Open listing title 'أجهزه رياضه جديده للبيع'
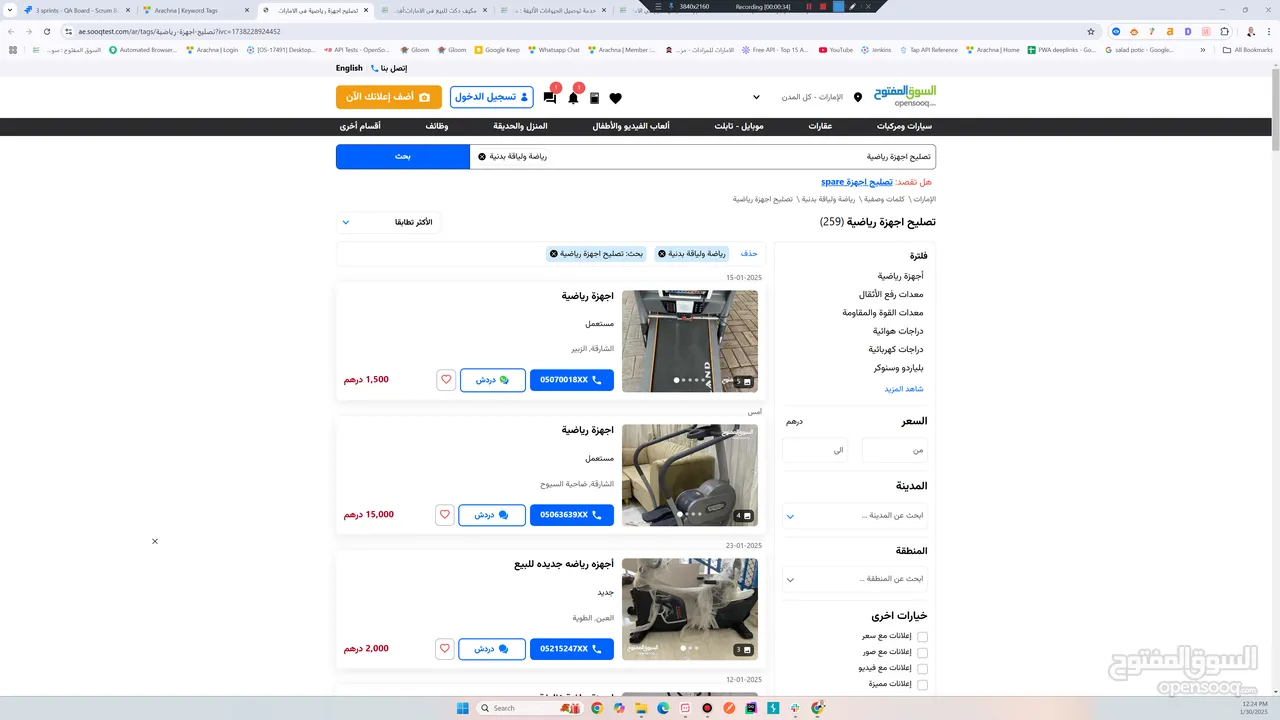Image resolution: width=1280 pixels, height=720 pixels. tap(564, 564)
